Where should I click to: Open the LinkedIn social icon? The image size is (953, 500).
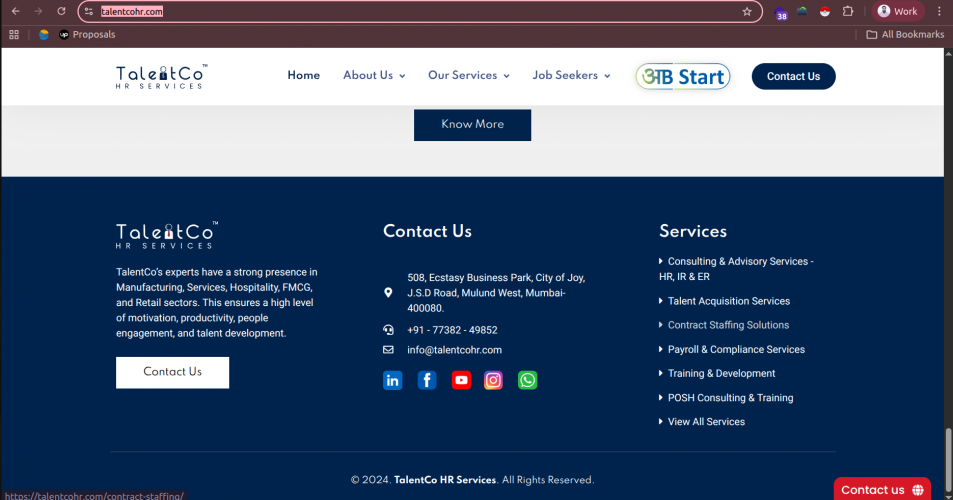coord(393,380)
